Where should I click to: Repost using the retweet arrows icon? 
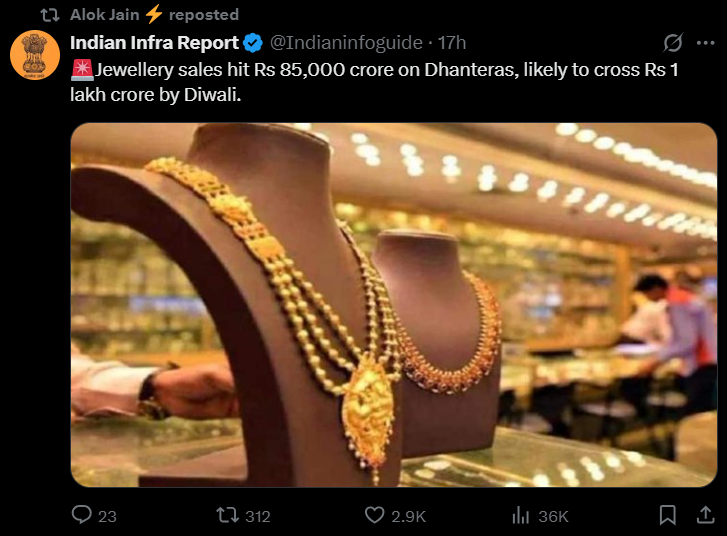(x=228, y=515)
